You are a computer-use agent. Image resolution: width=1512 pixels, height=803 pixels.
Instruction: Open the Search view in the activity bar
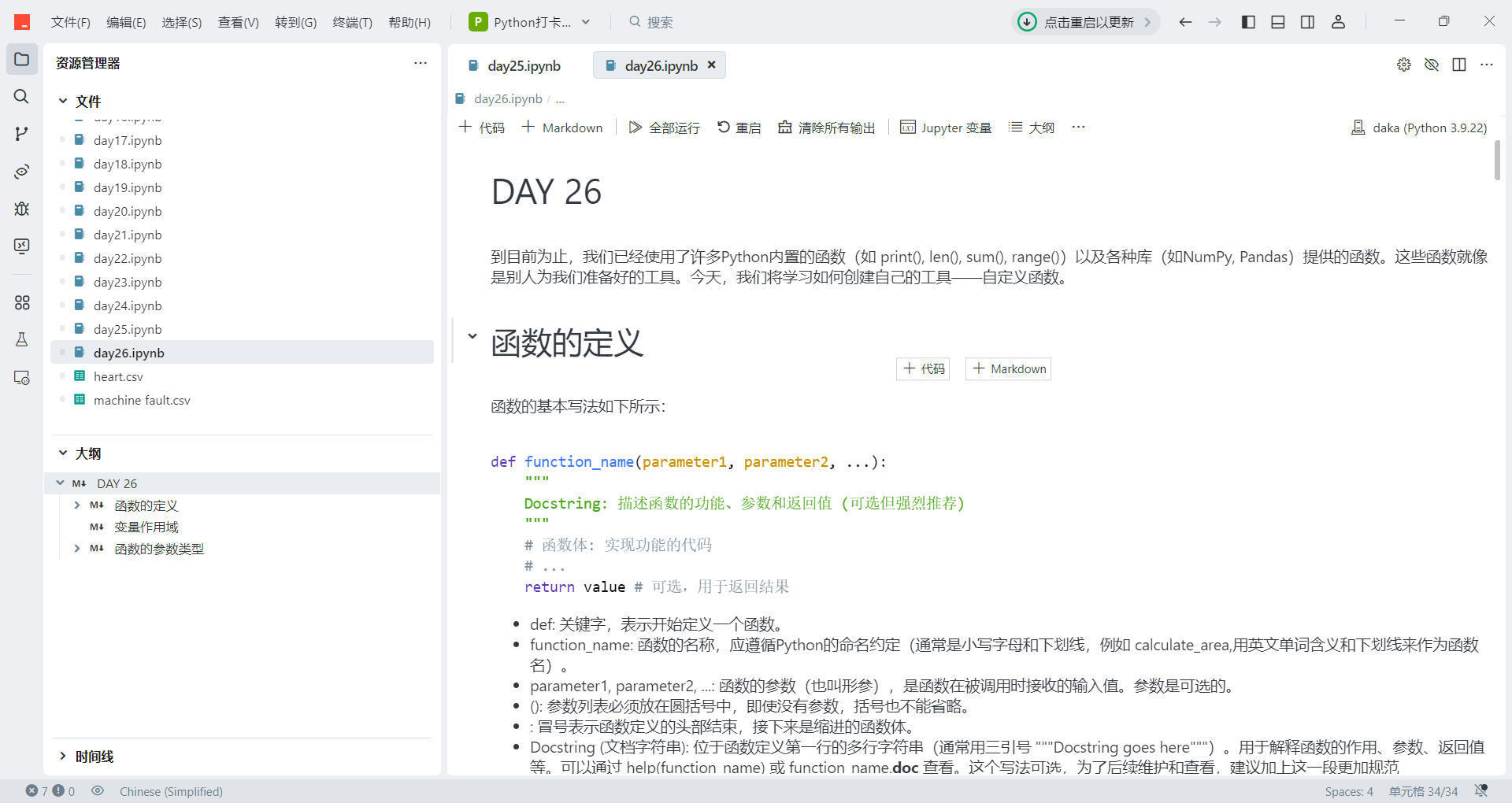click(x=21, y=97)
